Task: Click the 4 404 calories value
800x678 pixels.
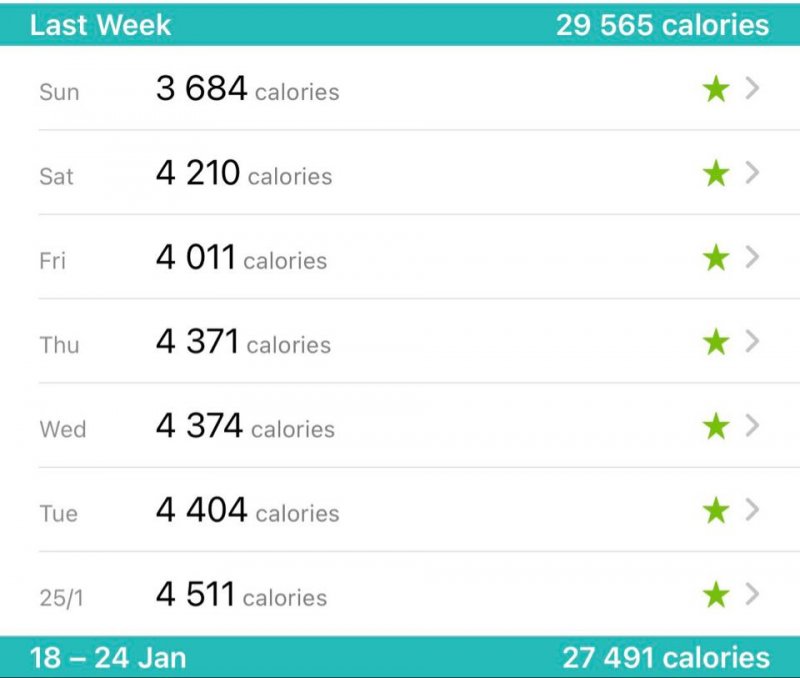Action: tap(247, 510)
